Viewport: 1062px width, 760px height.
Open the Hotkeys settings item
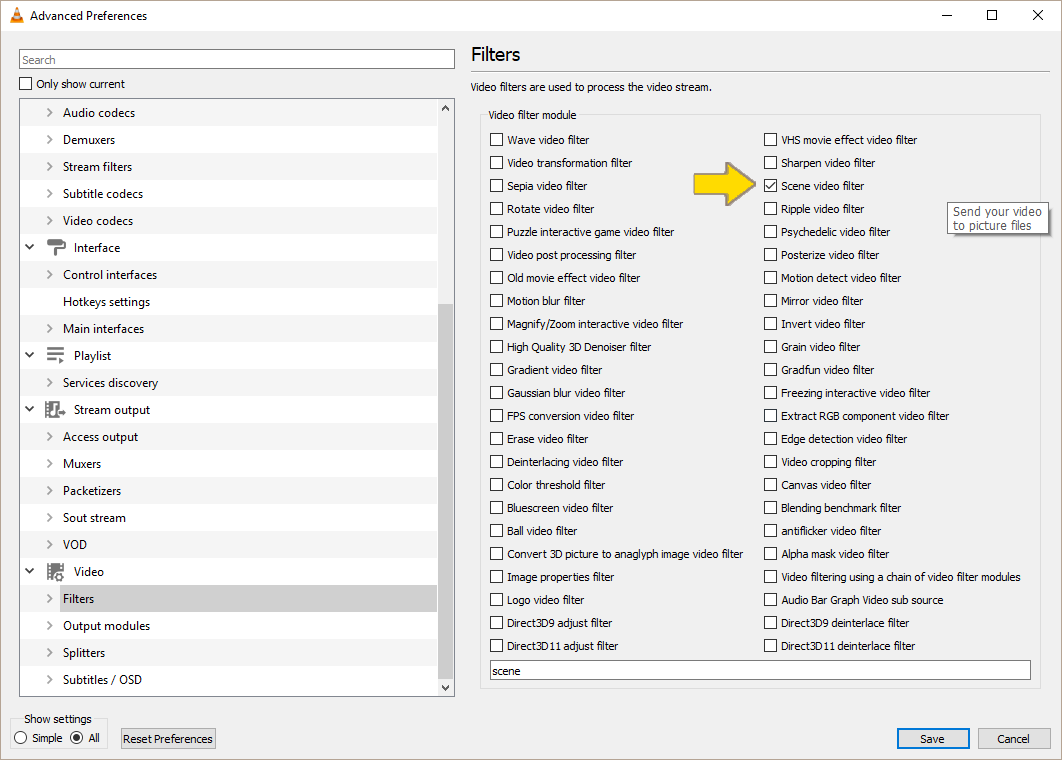106,302
